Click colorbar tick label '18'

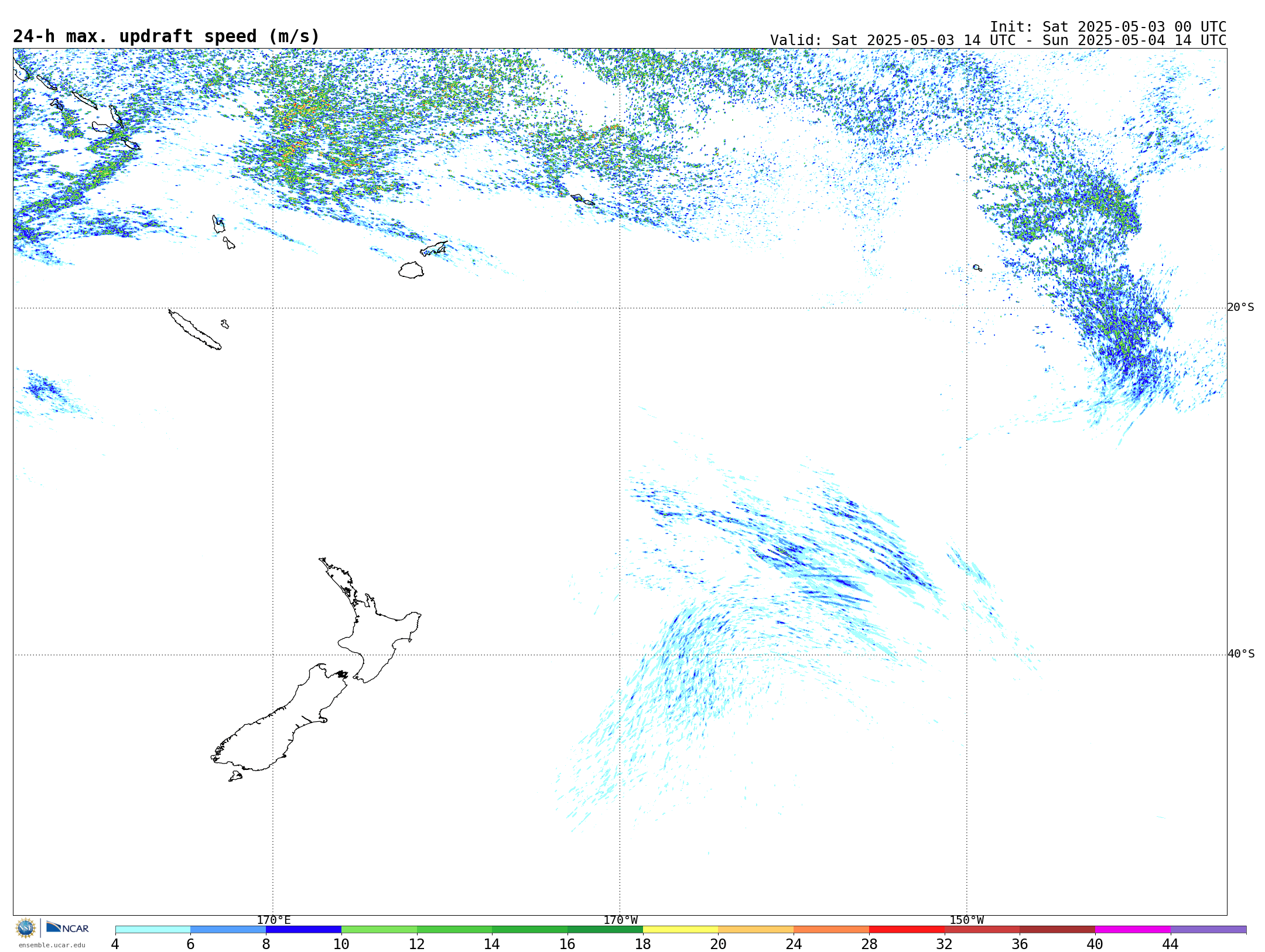(x=643, y=944)
